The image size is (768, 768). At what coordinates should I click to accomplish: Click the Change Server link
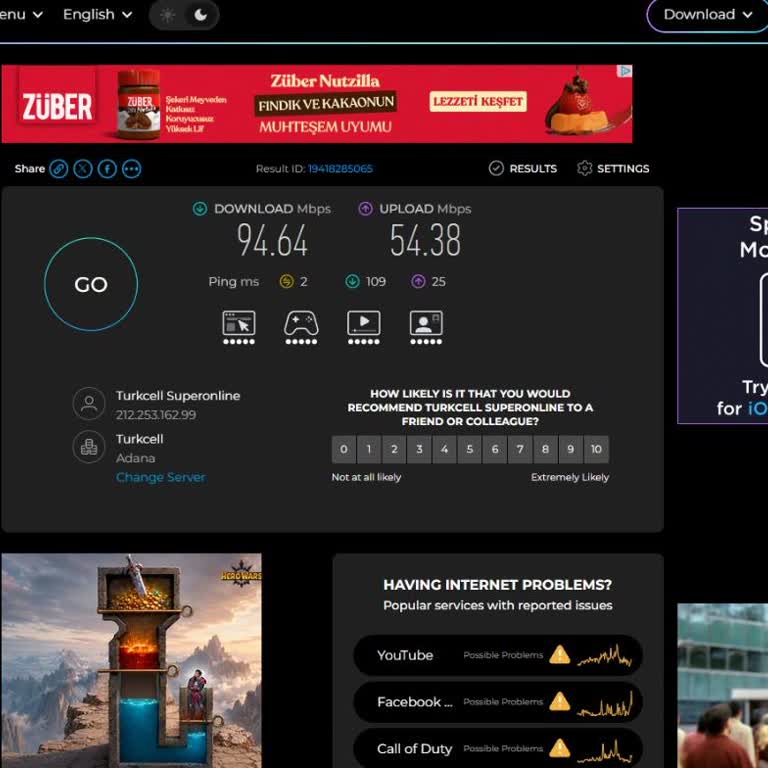tap(161, 477)
